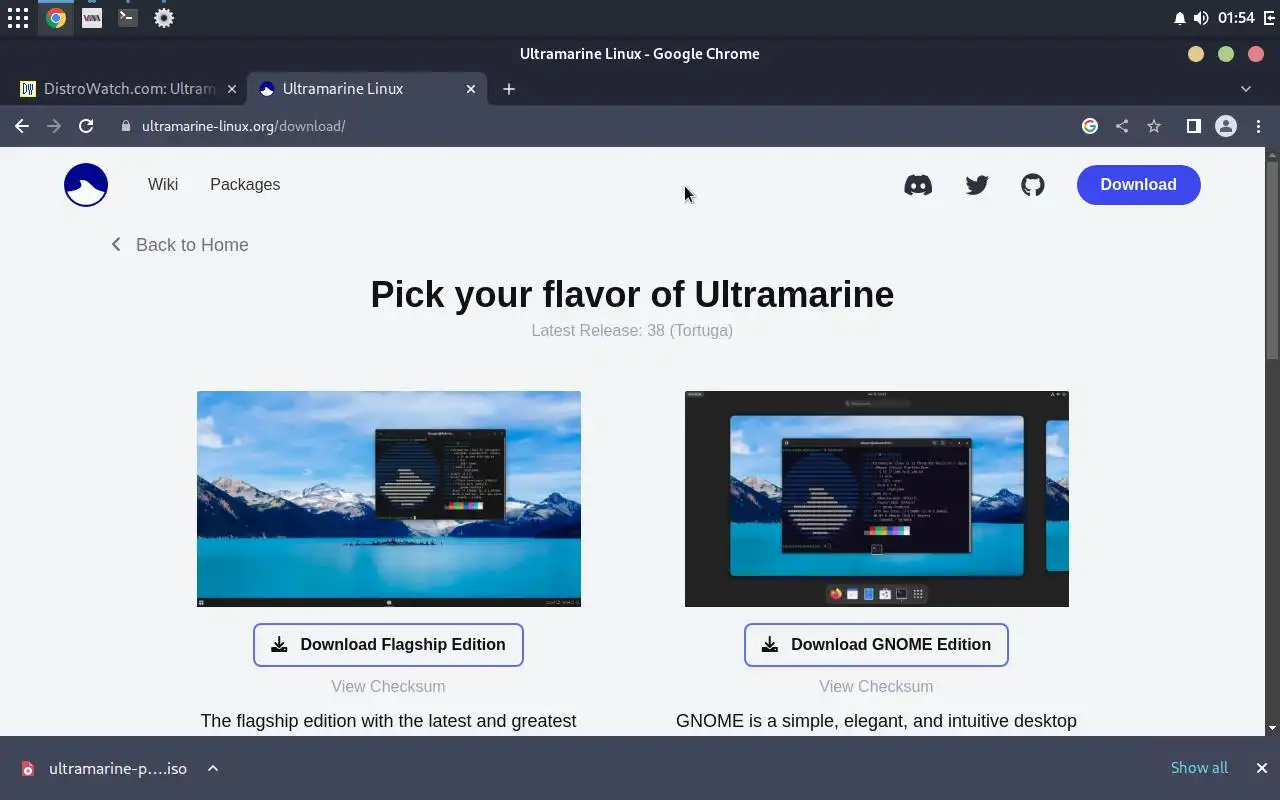Open the settings gear in the top panel
This screenshot has width=1280, height=800.
pos(164,18)
